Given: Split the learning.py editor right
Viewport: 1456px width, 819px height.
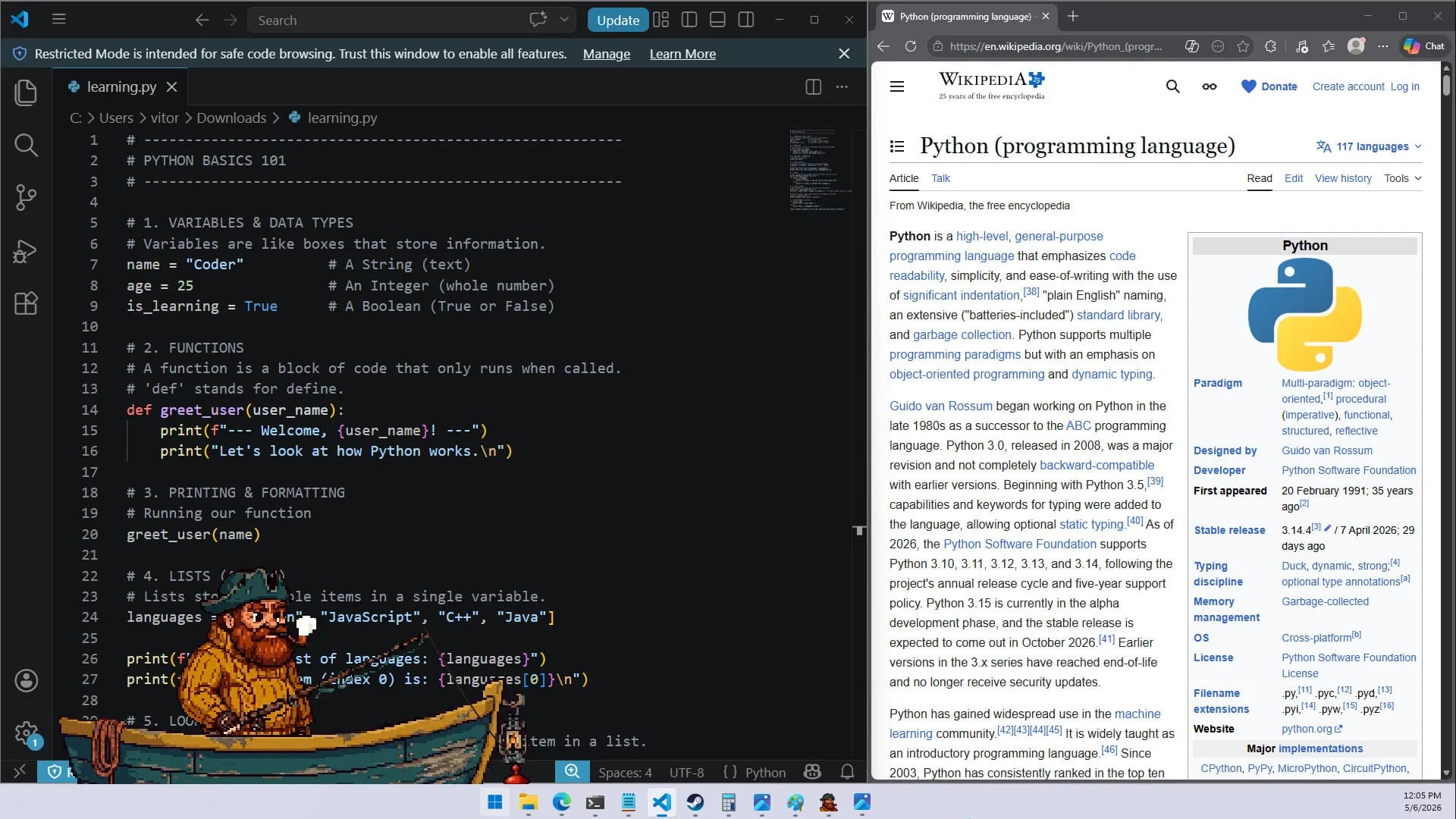Looking at the screenshot, I should pyautogui.click(x=813, y=86).
